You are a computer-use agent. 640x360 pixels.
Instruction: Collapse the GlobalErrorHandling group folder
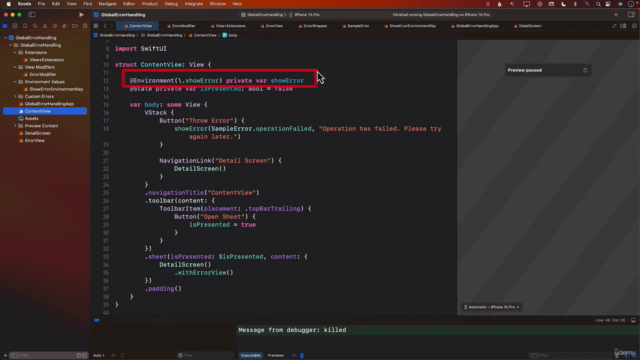[x=10, y=45]
